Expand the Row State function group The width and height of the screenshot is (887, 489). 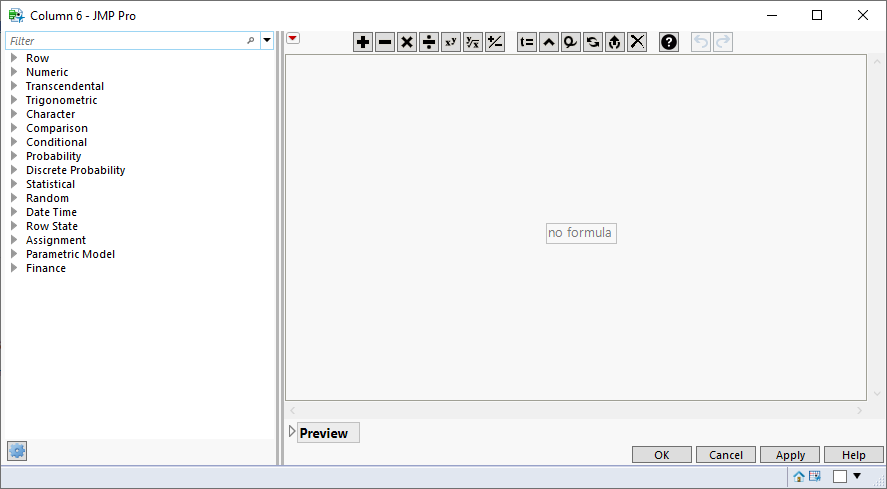pyautogui.click(x=14, y=226)
